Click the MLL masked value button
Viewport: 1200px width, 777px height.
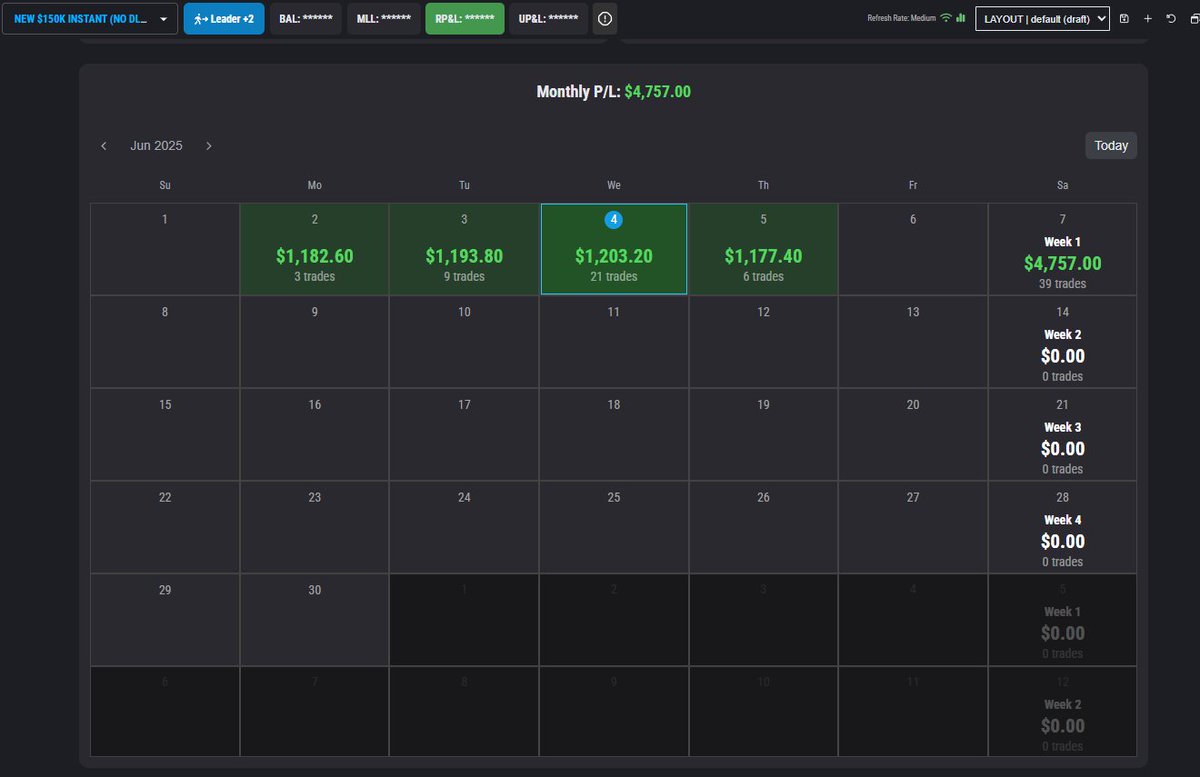(x=383, y=17)
